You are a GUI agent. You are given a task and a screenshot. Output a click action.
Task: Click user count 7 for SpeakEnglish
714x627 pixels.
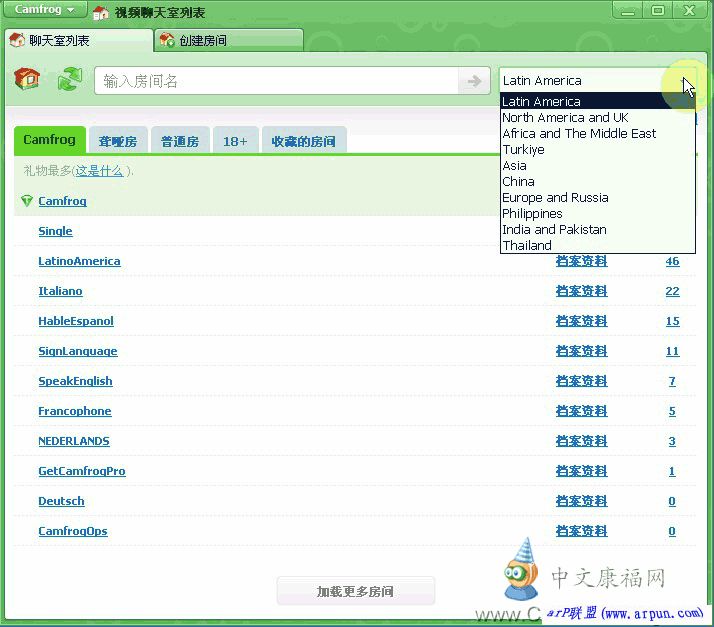672,381
